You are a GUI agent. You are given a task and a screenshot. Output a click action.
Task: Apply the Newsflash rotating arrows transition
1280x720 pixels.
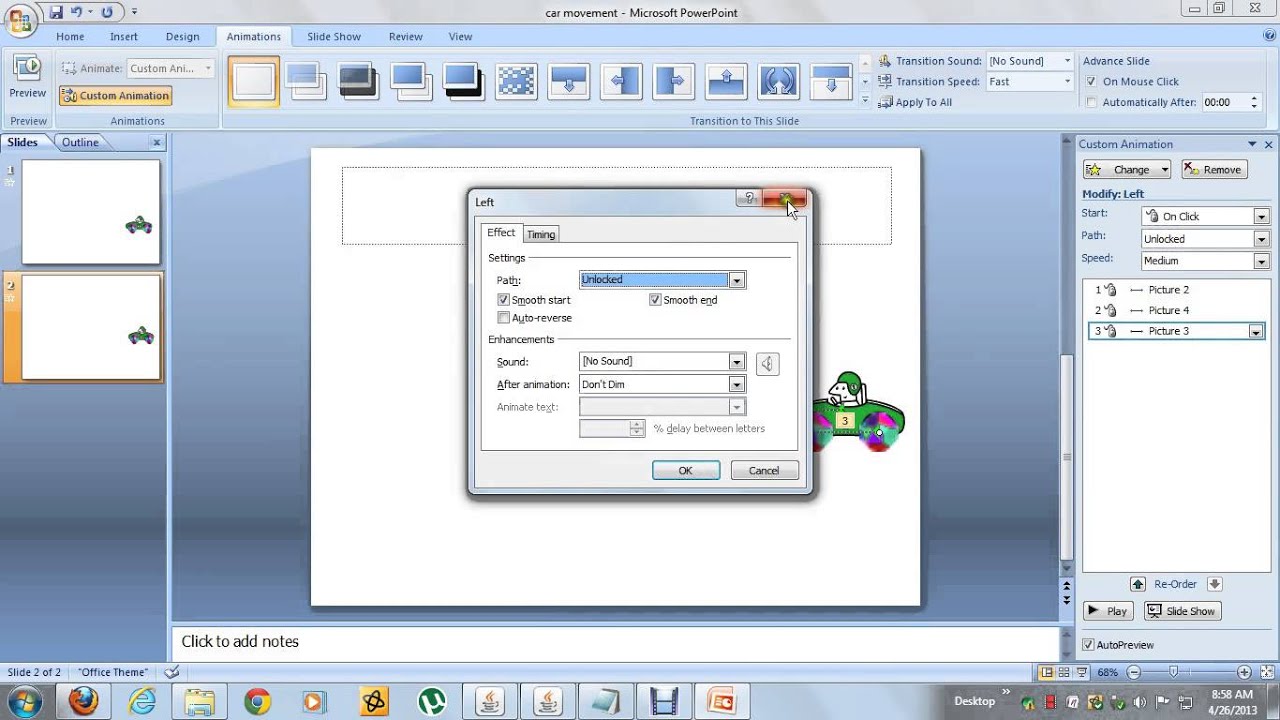click(x=778, y=81)
